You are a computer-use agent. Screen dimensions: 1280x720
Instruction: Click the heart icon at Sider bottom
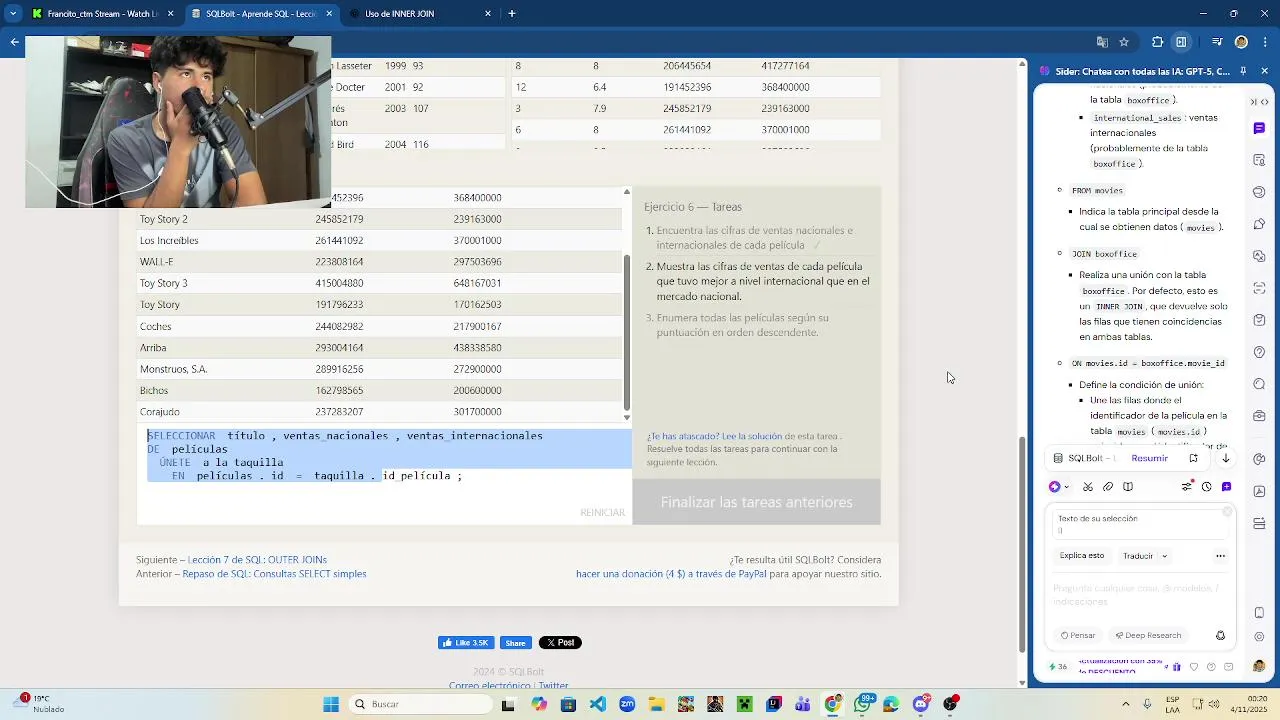1194,667
